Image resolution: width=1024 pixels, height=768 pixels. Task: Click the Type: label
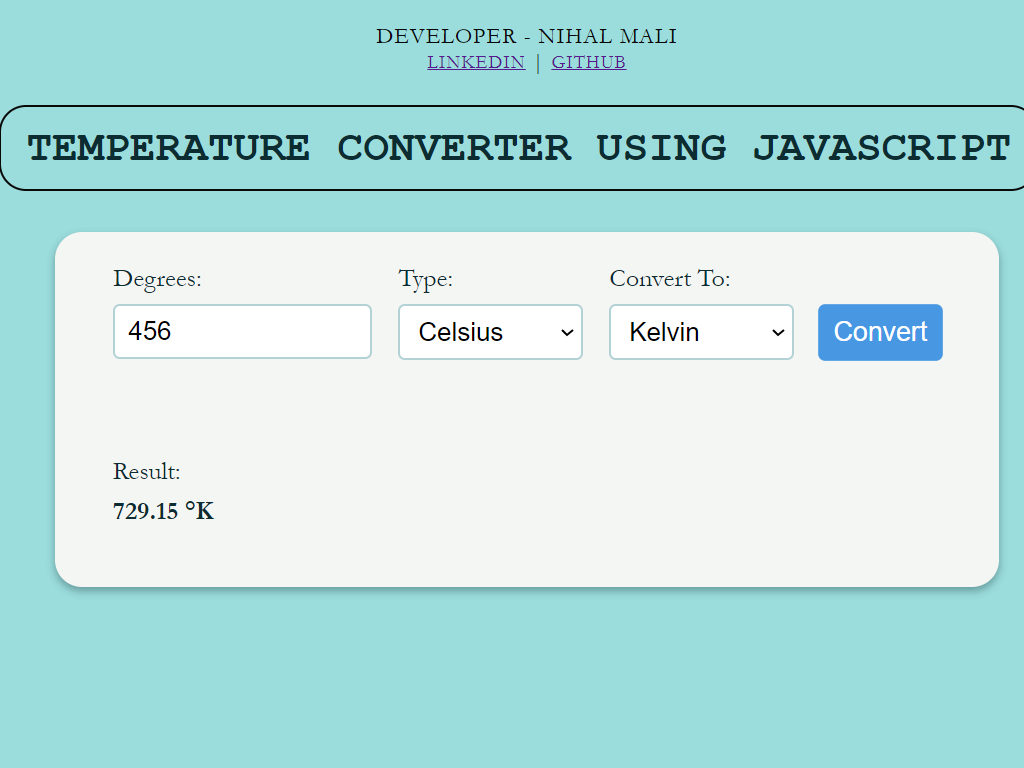pyautogui.click(x=426, y=279)
